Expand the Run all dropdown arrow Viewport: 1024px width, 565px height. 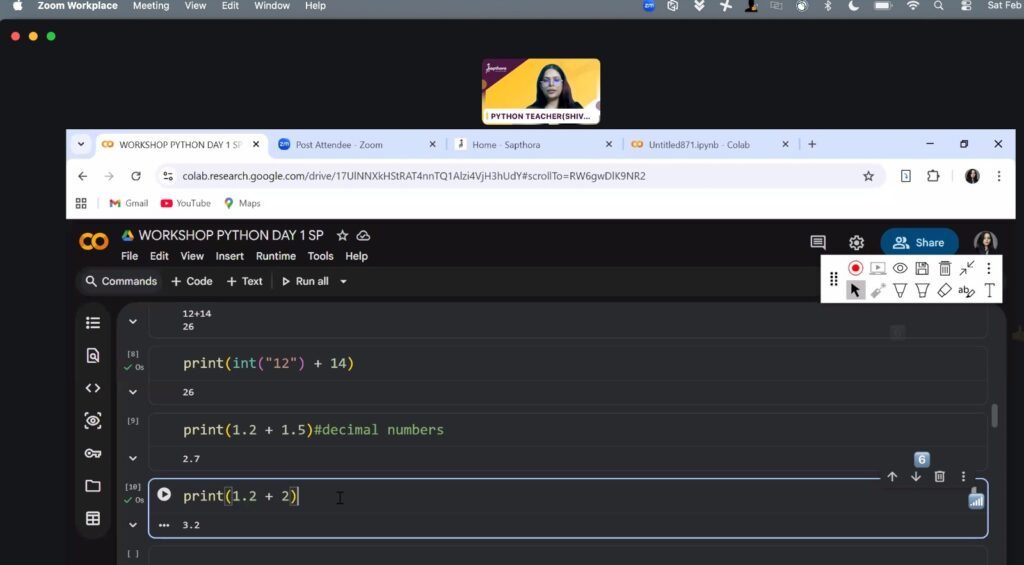pos(344,282)
